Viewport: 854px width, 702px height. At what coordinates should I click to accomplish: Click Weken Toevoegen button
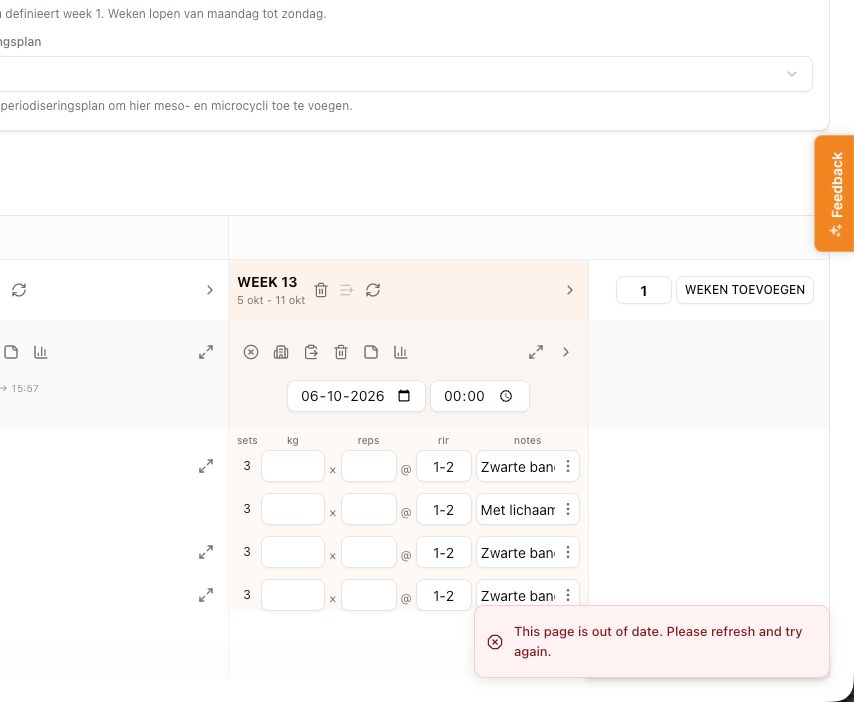tap(745, 290)
